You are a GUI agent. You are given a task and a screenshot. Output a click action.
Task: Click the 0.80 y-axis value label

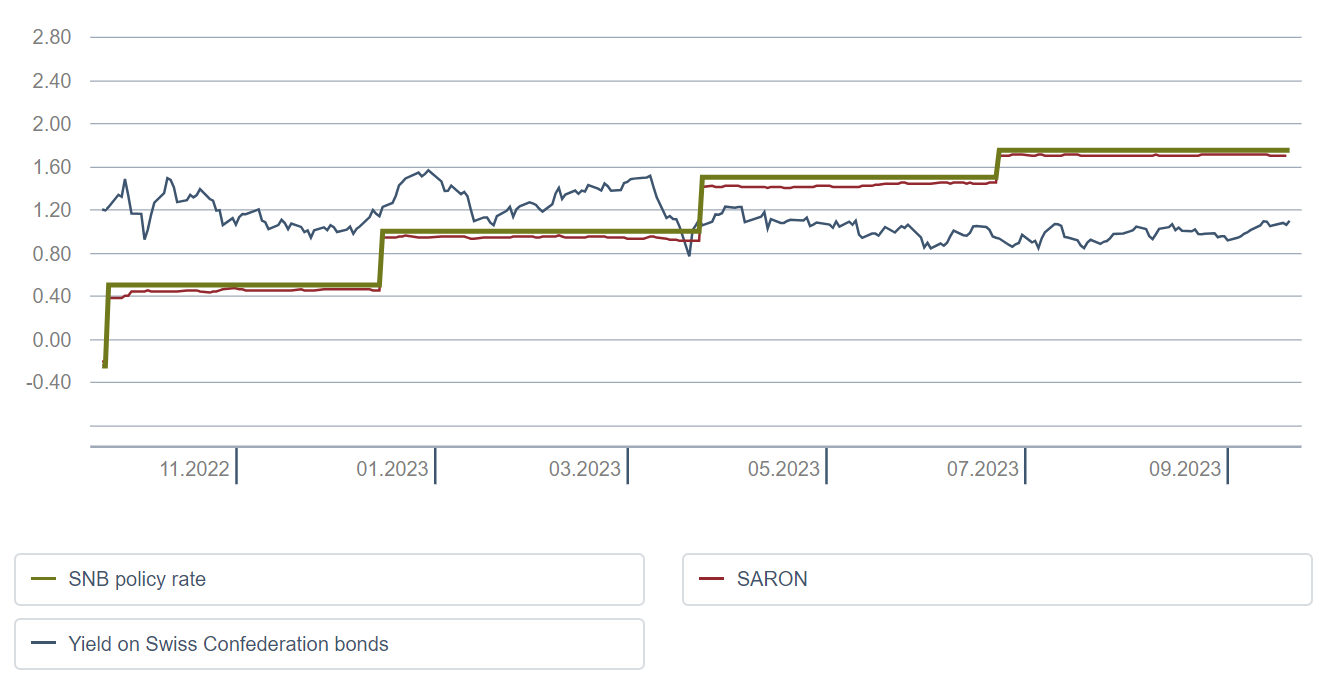coord(52,254)
